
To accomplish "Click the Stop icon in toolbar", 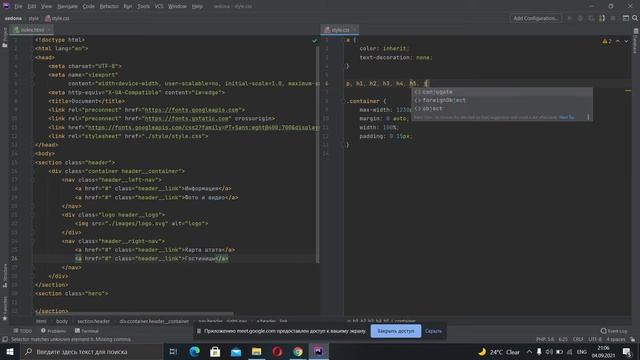I will point(613,18).
